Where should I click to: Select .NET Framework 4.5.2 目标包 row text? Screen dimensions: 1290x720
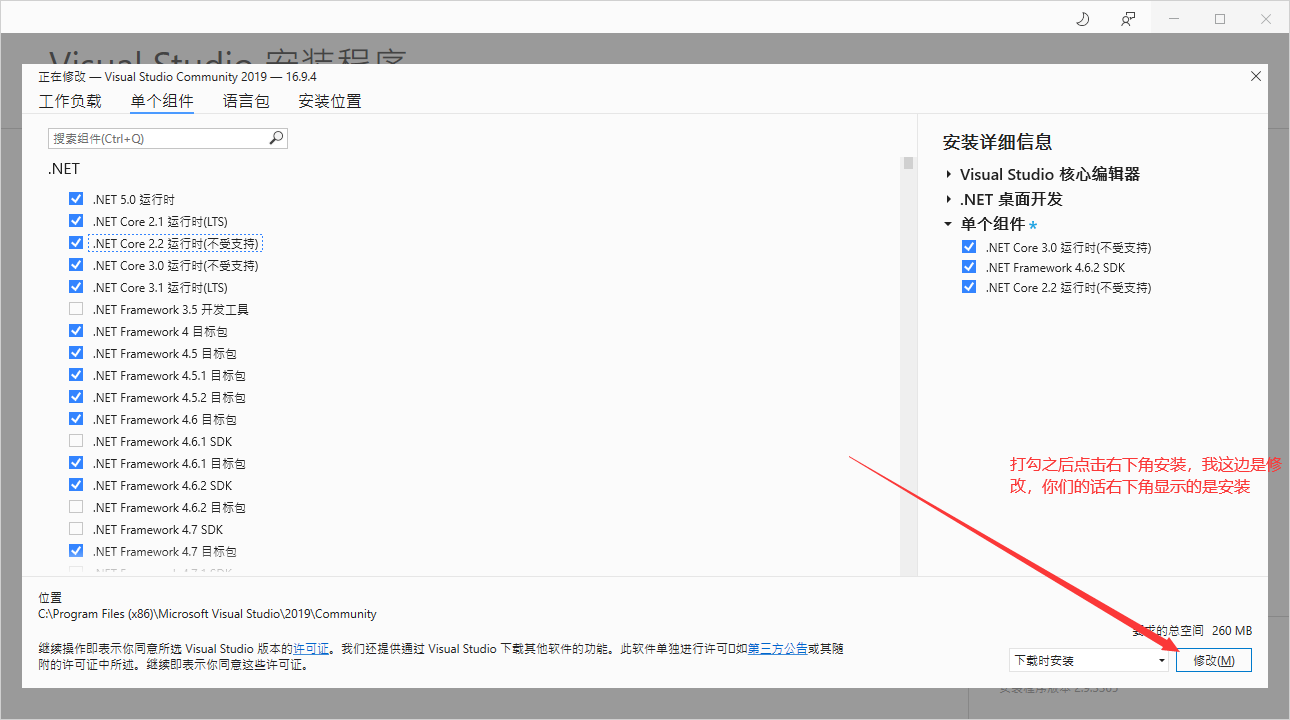pos(169,397)
